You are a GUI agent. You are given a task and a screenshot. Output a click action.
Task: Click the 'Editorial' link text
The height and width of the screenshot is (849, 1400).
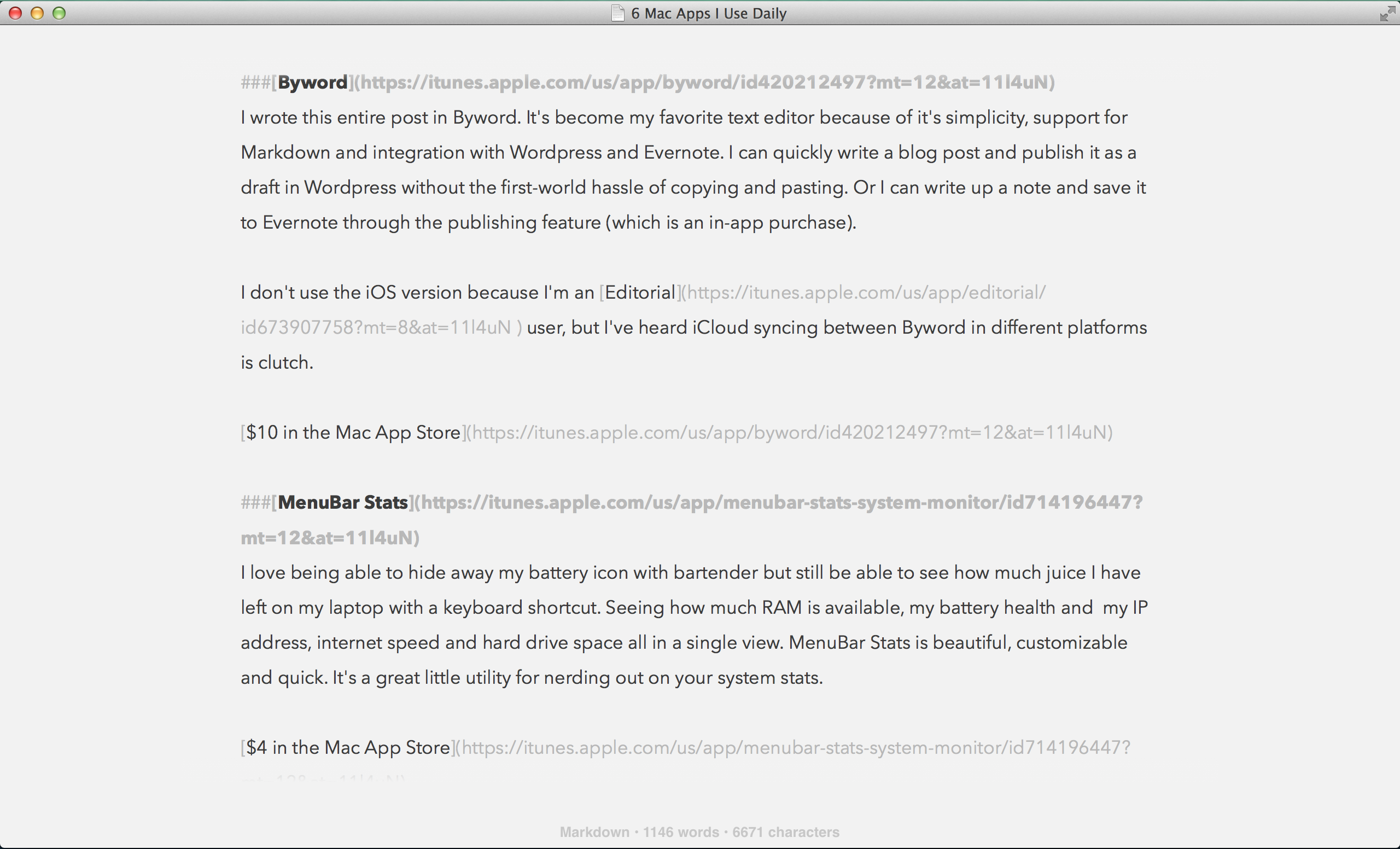coord(640,293)
